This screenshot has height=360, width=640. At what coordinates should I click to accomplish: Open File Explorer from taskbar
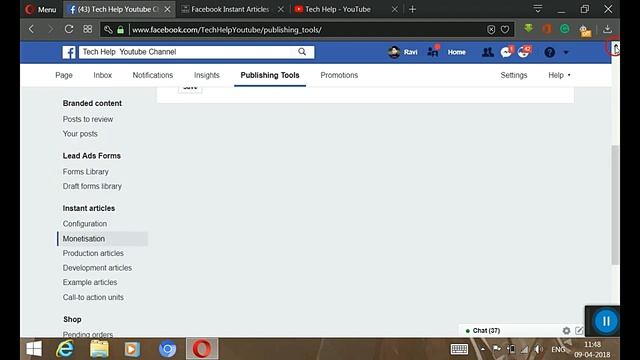99,349
